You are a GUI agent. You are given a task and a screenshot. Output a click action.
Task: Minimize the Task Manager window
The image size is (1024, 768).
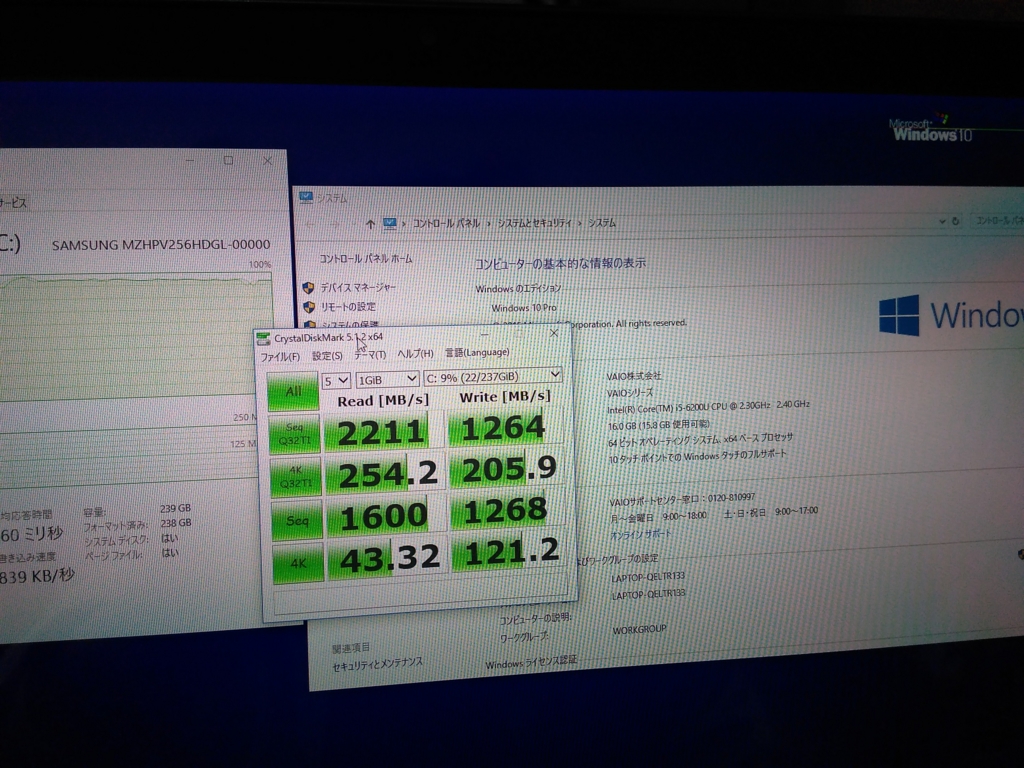click(x=190, y=160)
